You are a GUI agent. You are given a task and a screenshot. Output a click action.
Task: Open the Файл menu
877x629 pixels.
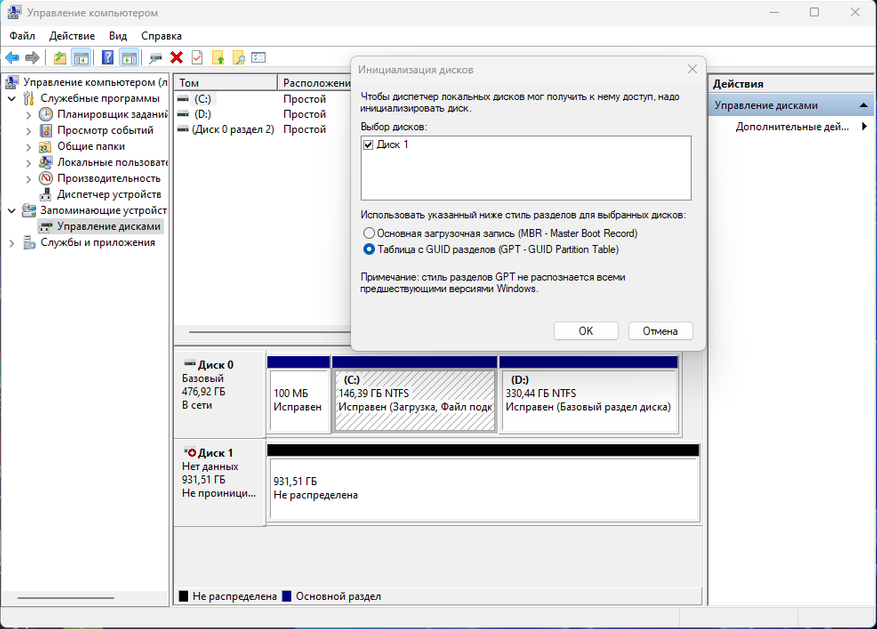click(x=22, y=36)
